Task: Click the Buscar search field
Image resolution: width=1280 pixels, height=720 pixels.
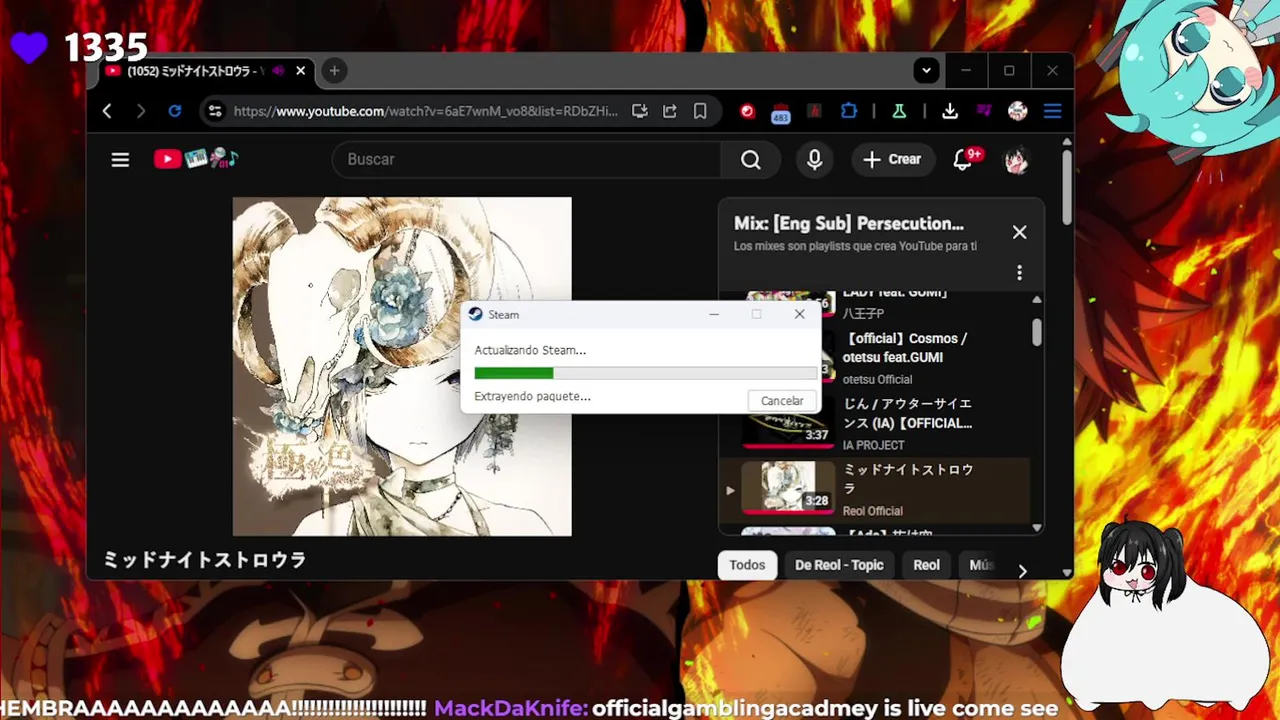Action: [x=526, y=159]
